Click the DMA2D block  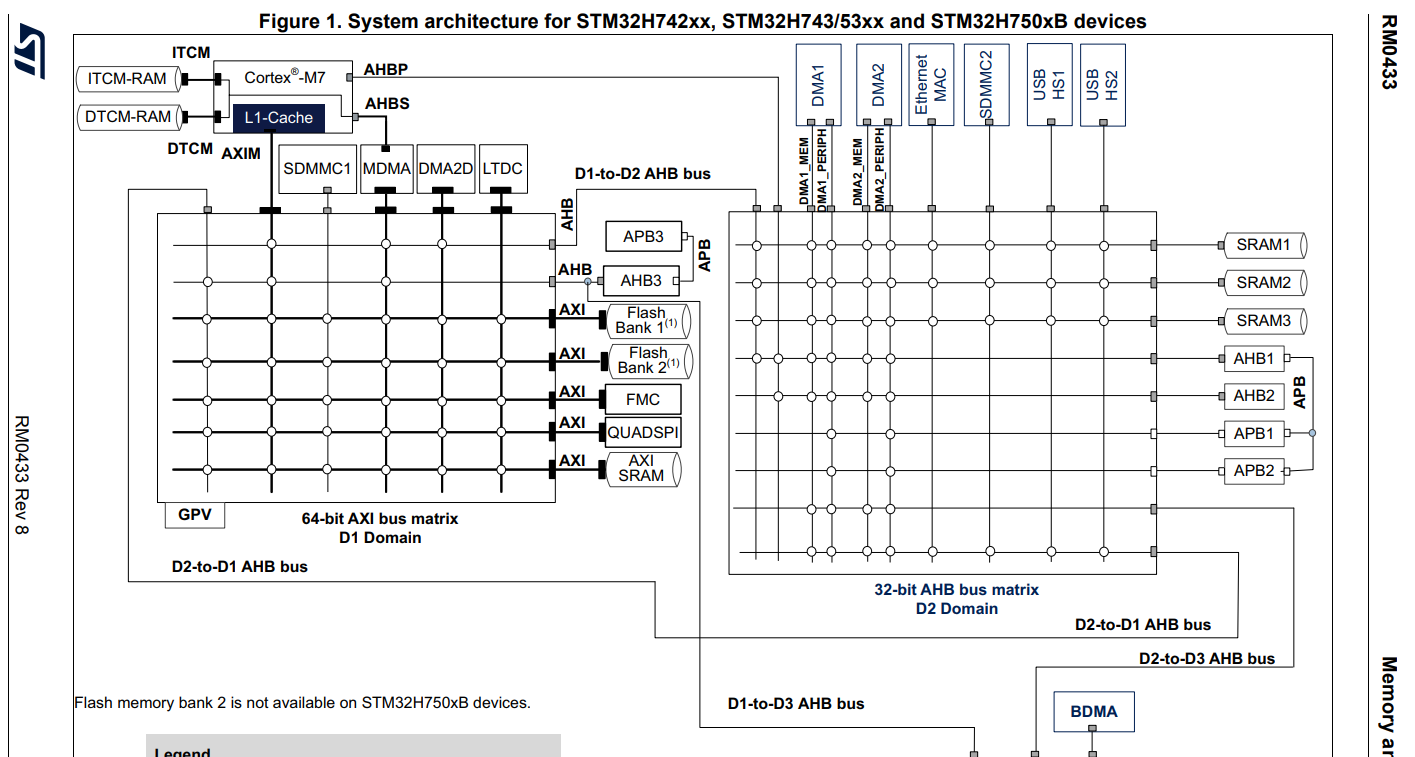(x=444, y=168)
